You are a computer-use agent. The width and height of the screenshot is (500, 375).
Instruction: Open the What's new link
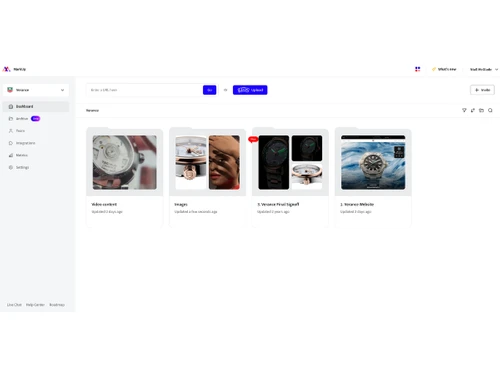pos(444,69)
